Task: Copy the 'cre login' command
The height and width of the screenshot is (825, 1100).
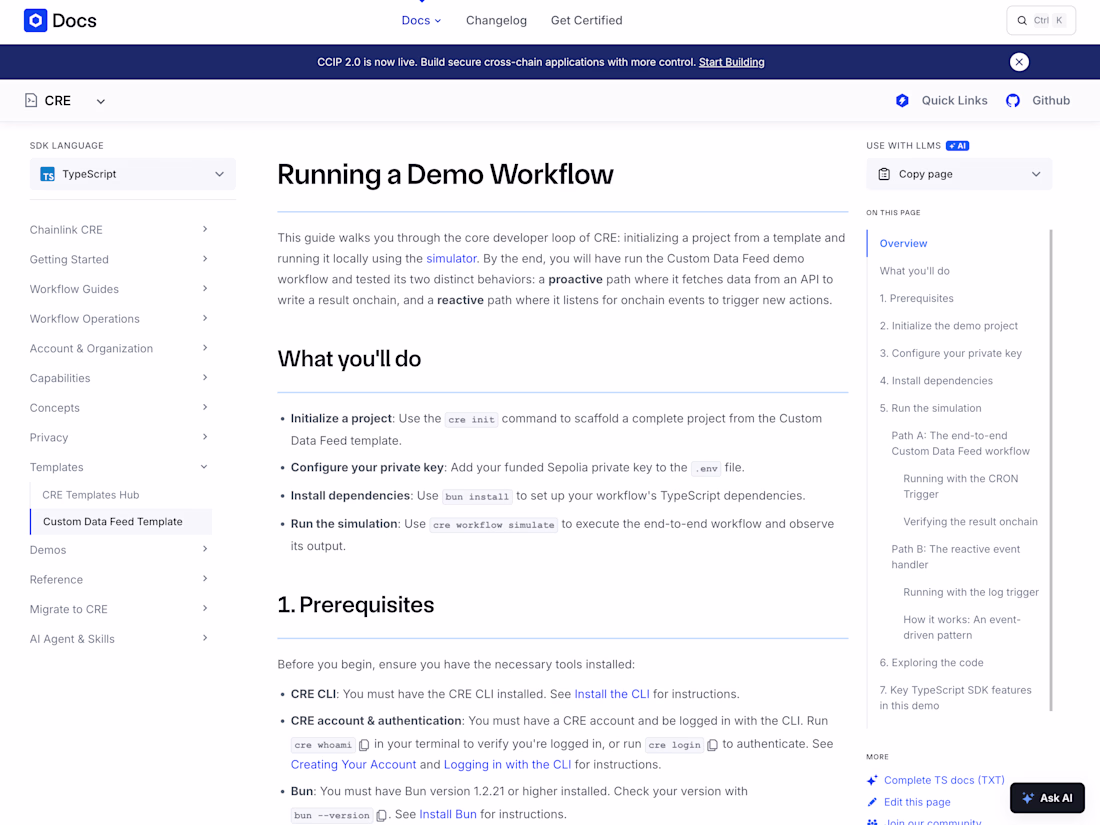Action: point(712,745)
